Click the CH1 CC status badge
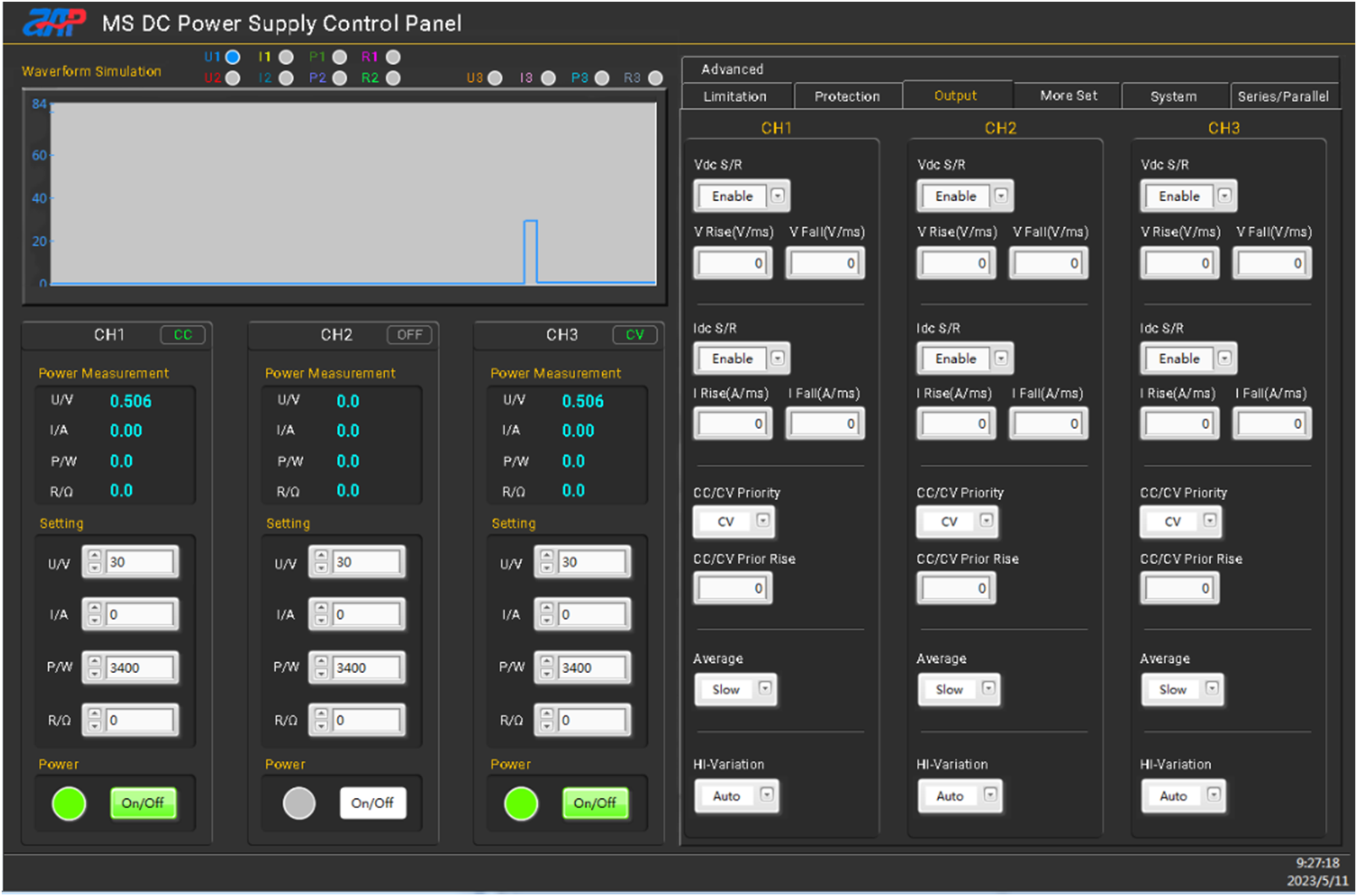This screenshot has width=1357, height=896. tap(182, 335)
